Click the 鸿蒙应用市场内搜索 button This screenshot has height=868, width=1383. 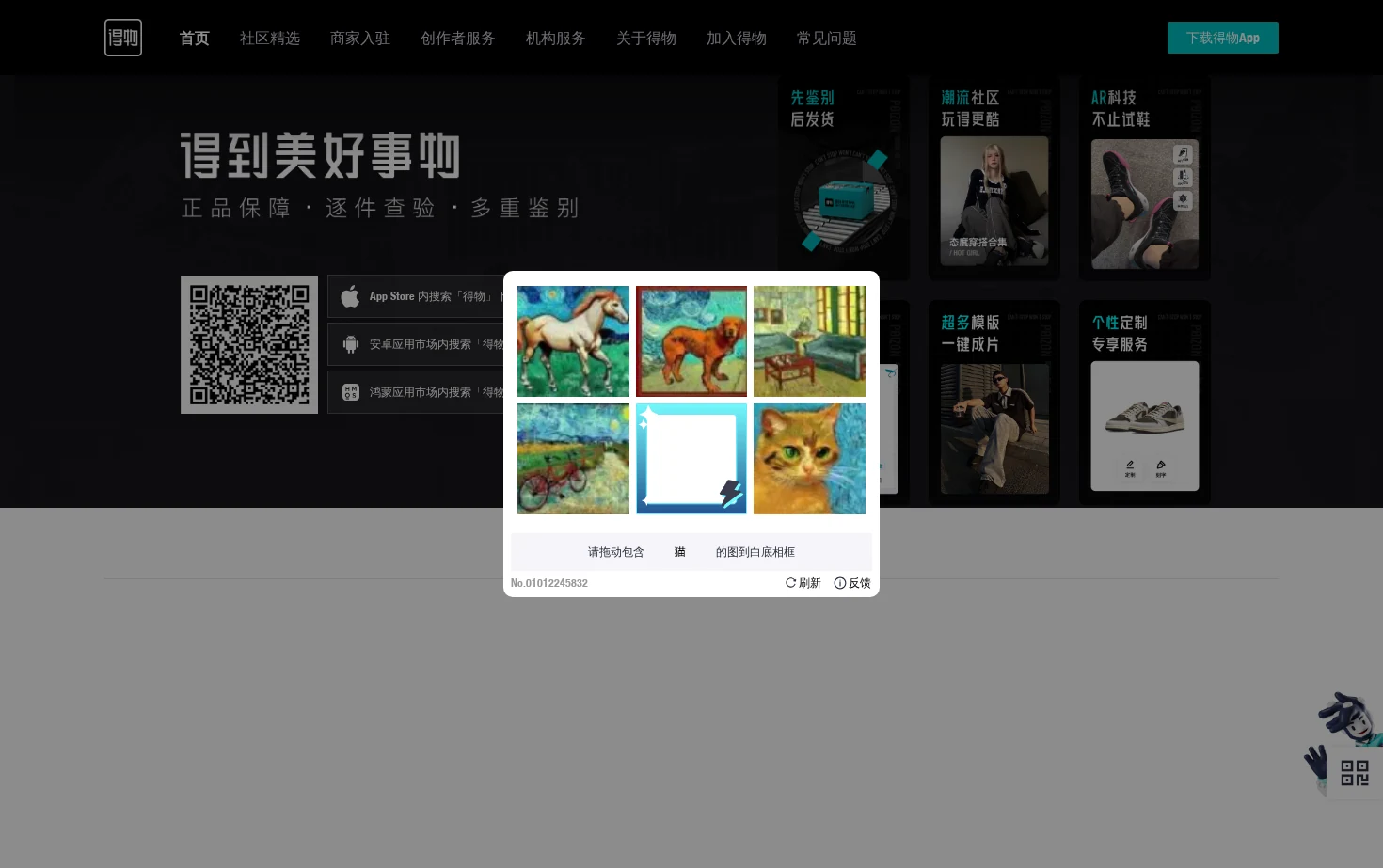(x=416, y=392)
